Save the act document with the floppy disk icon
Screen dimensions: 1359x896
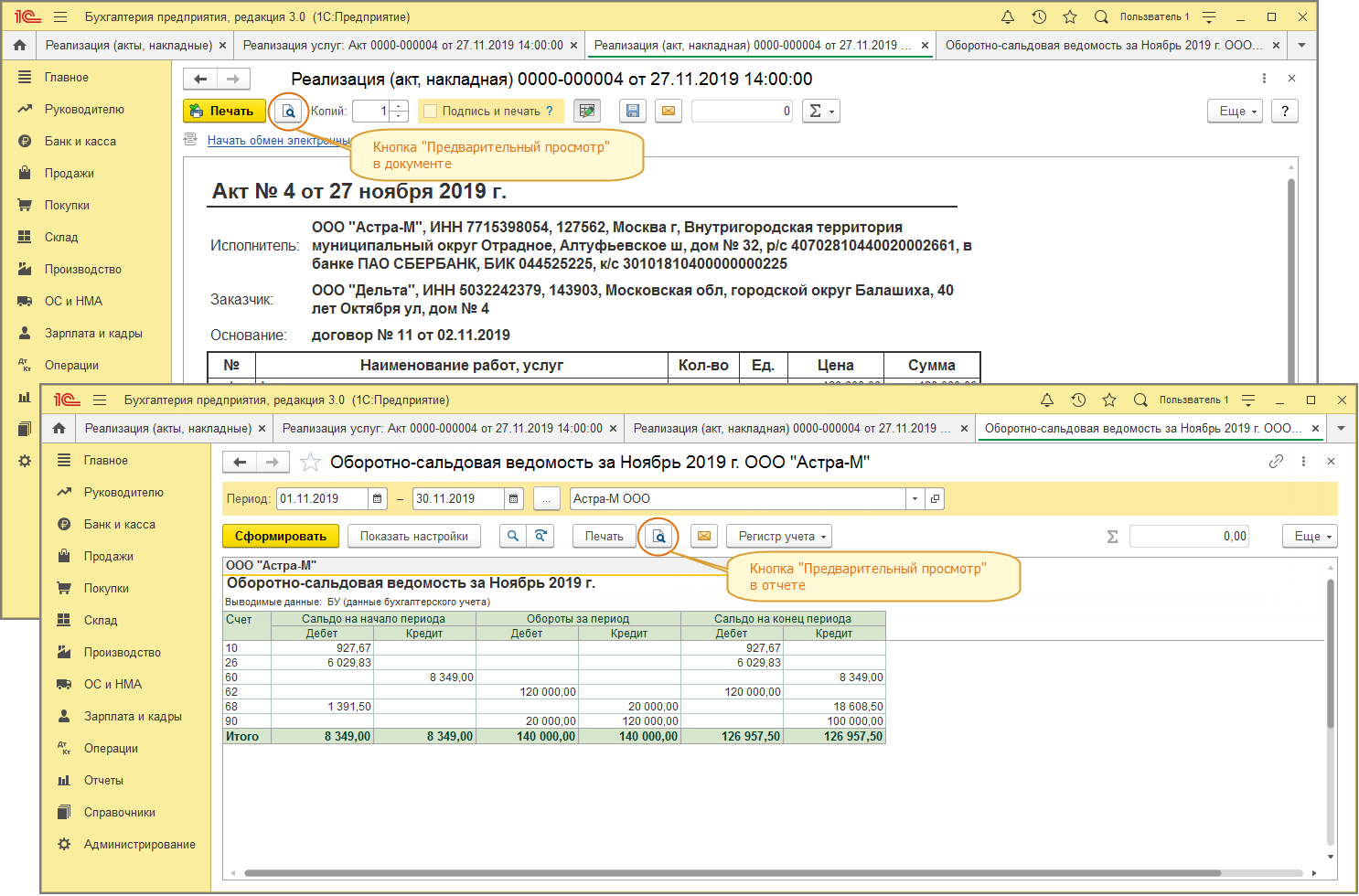coord(632,112)
